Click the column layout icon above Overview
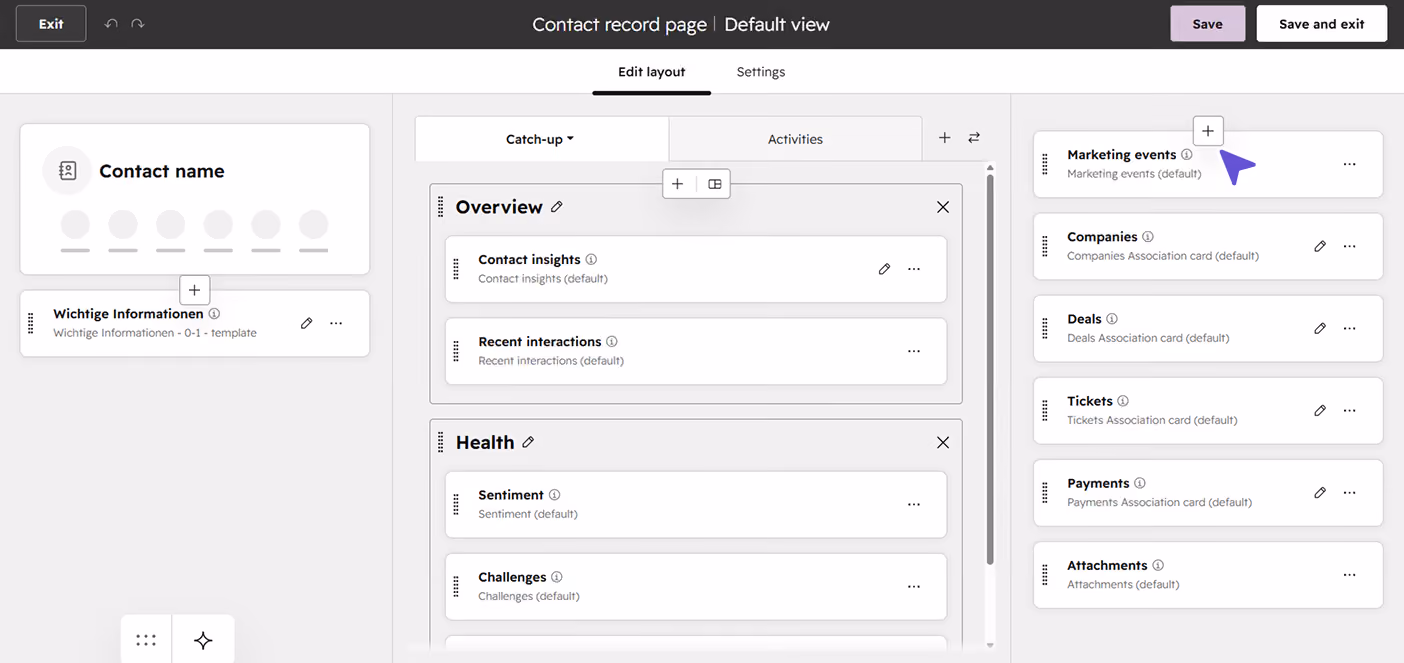The height and width of the screenshot is (663, 1404). click(x=714, y=184)
